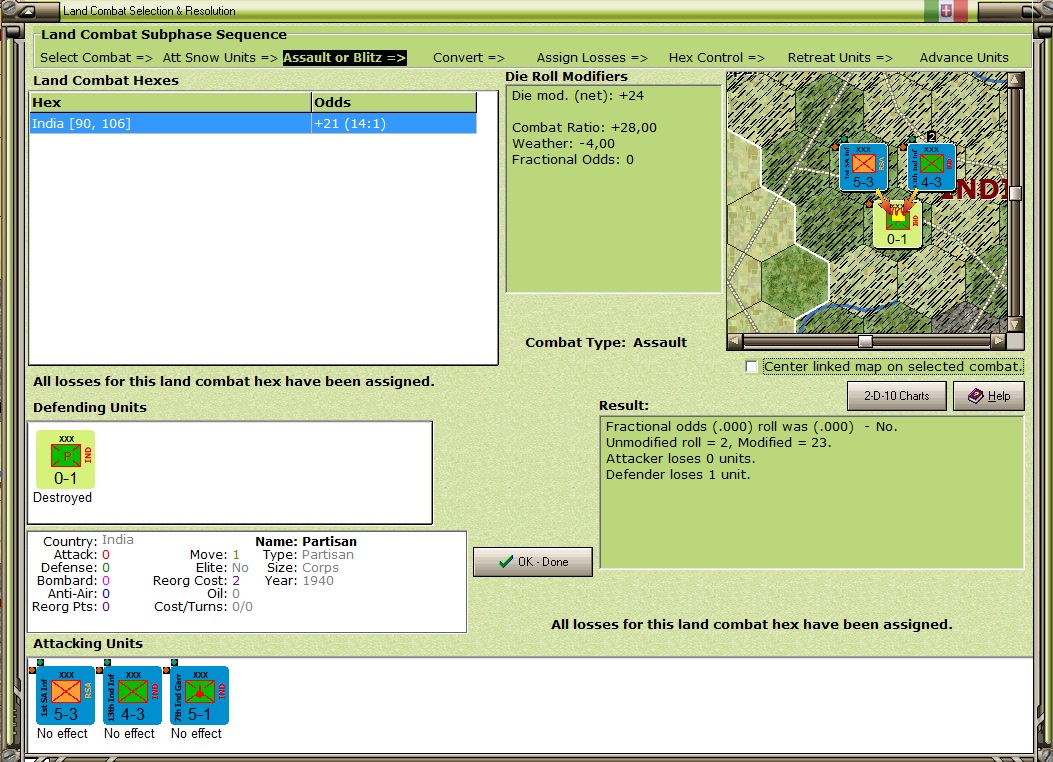Viewport: 1053px width, 762px height.
Task: Click the 'Fractional Odds: 0' line
Action: 573,160
